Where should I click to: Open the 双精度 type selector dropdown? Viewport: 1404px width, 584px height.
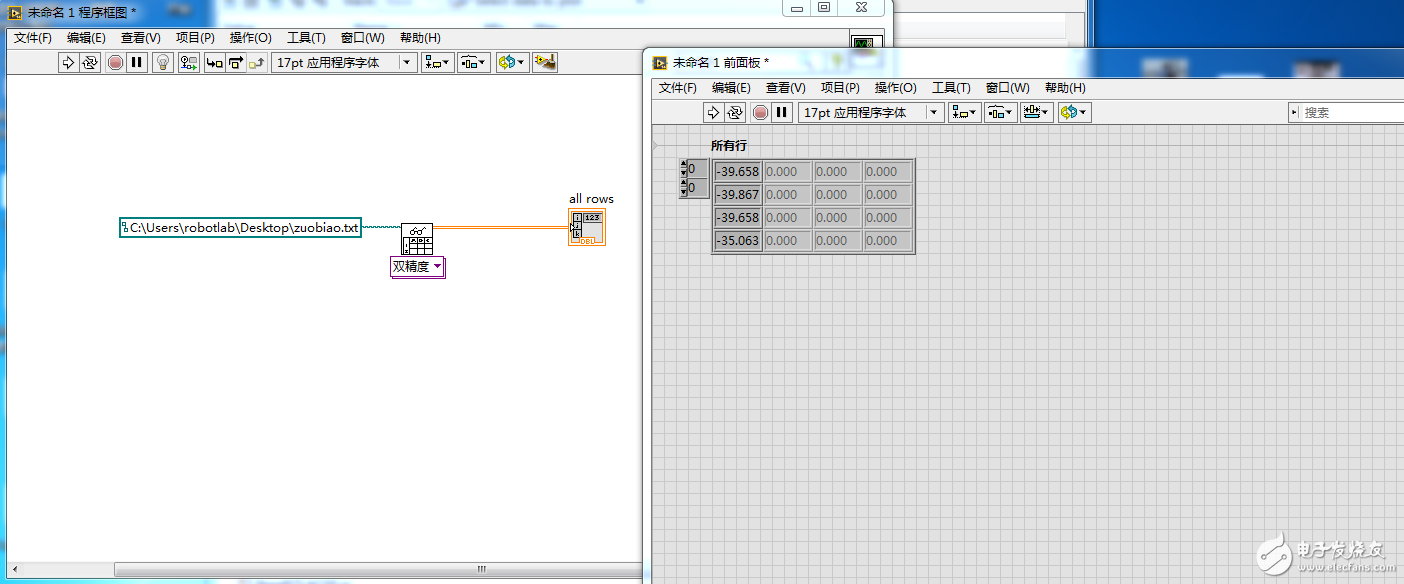[417, 266]
